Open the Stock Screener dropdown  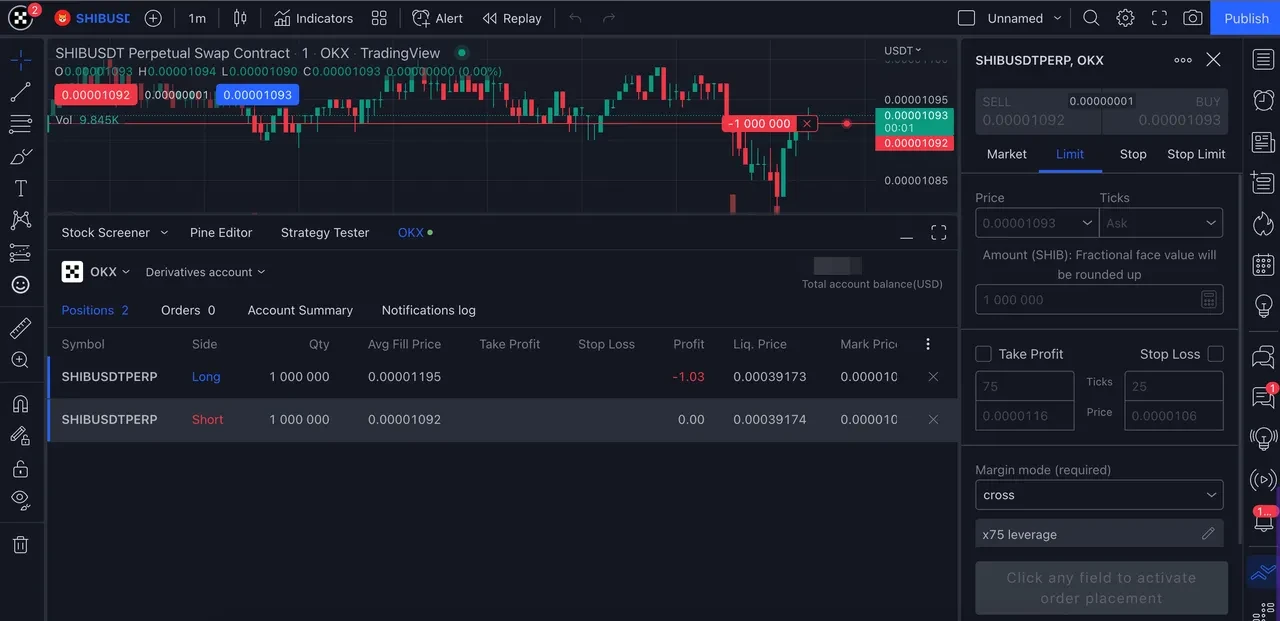[115, 232]
